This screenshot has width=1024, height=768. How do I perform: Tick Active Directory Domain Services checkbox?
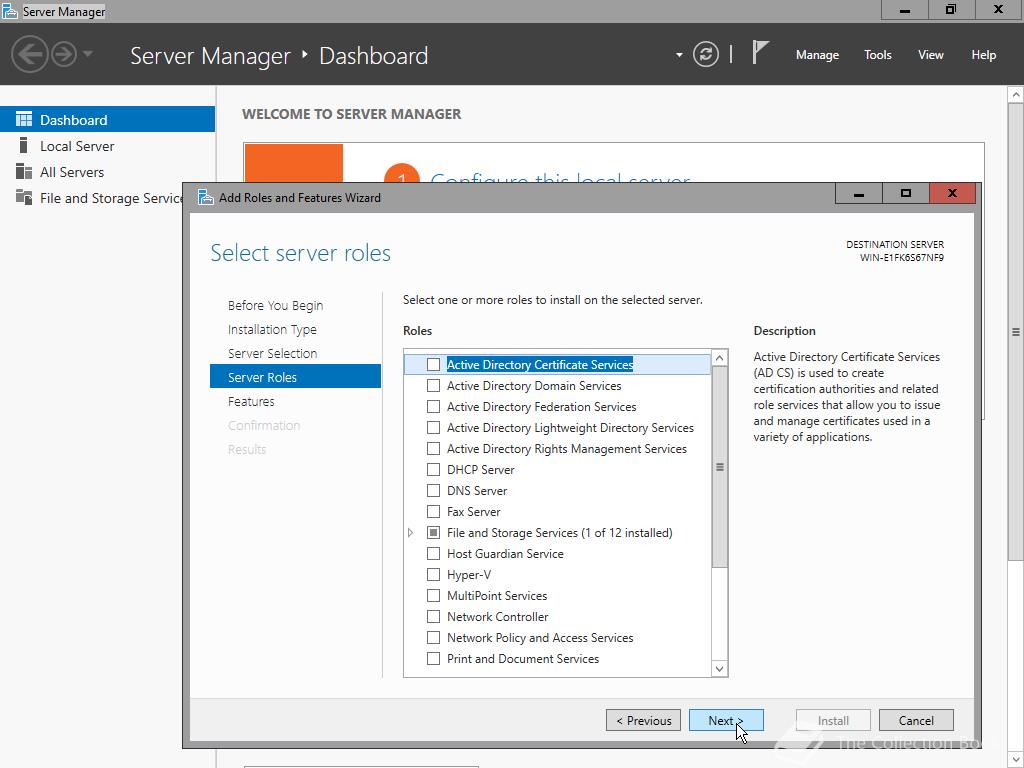(433, 386)
